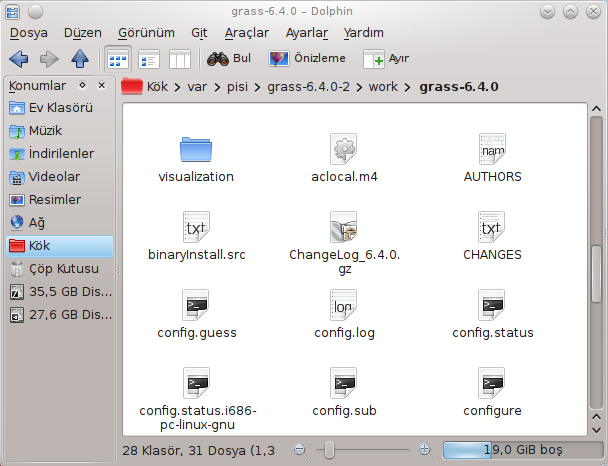Open the Araçlar menu
The height and width of the screenshot is (466, 608).
247,33
